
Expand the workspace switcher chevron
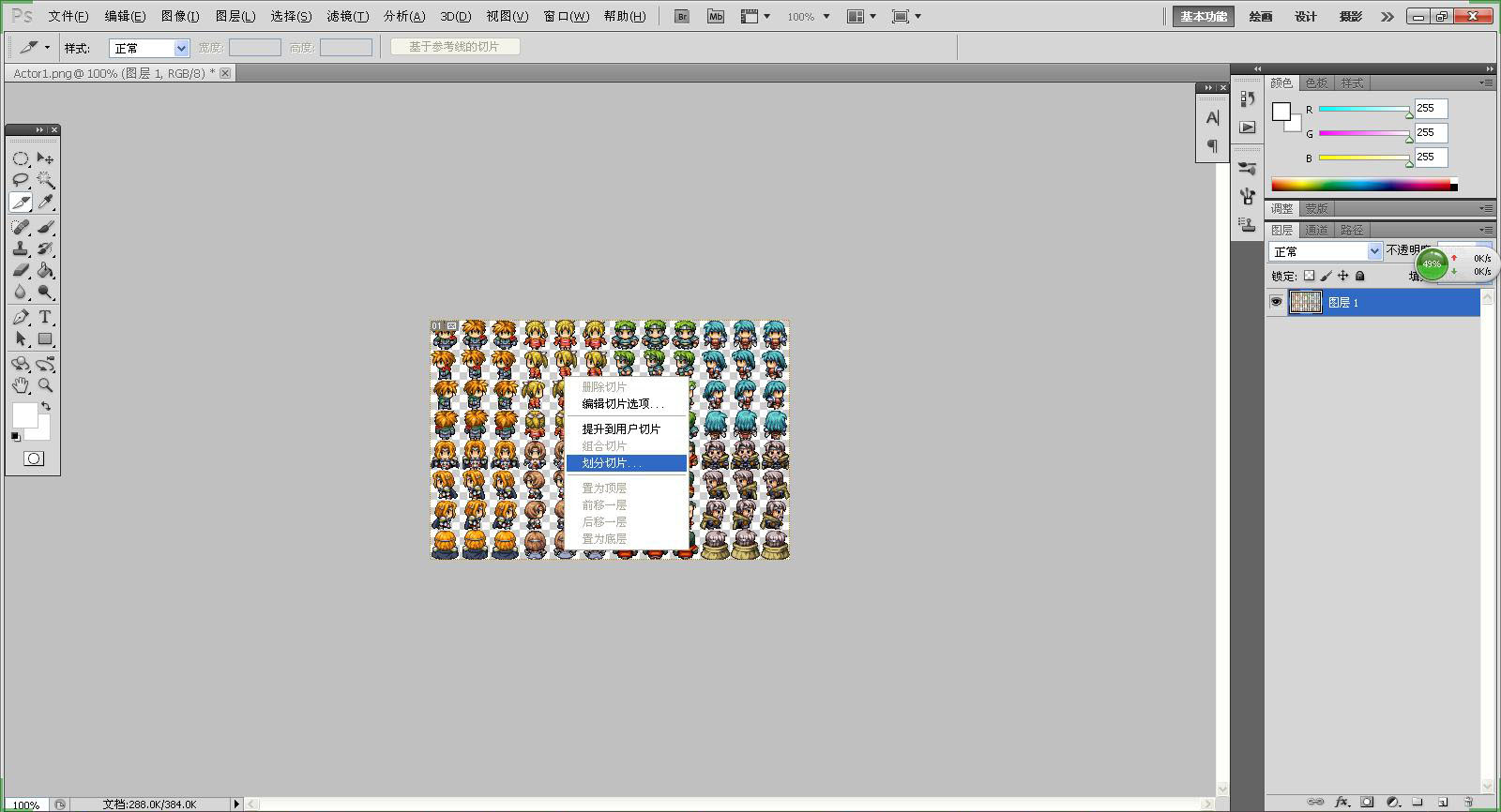coord(1387,16)
